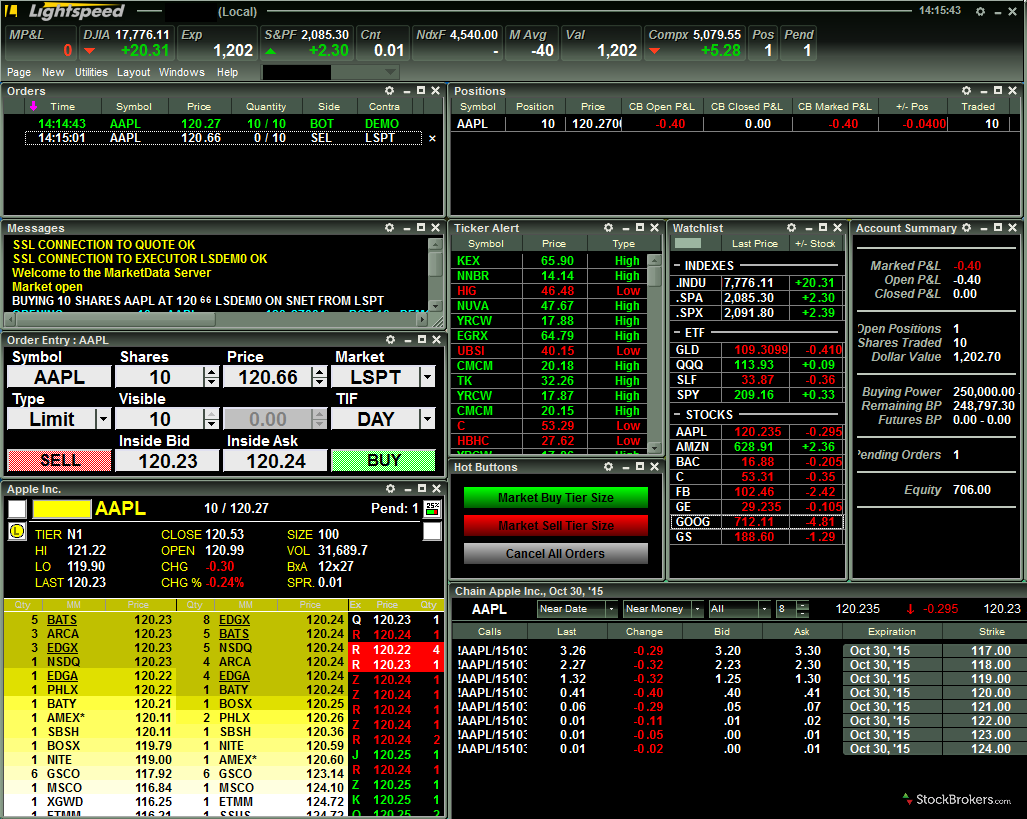This screenshot has width=1027, height=819.
Task: Open Orders panel settings gear
Action: 390,90
